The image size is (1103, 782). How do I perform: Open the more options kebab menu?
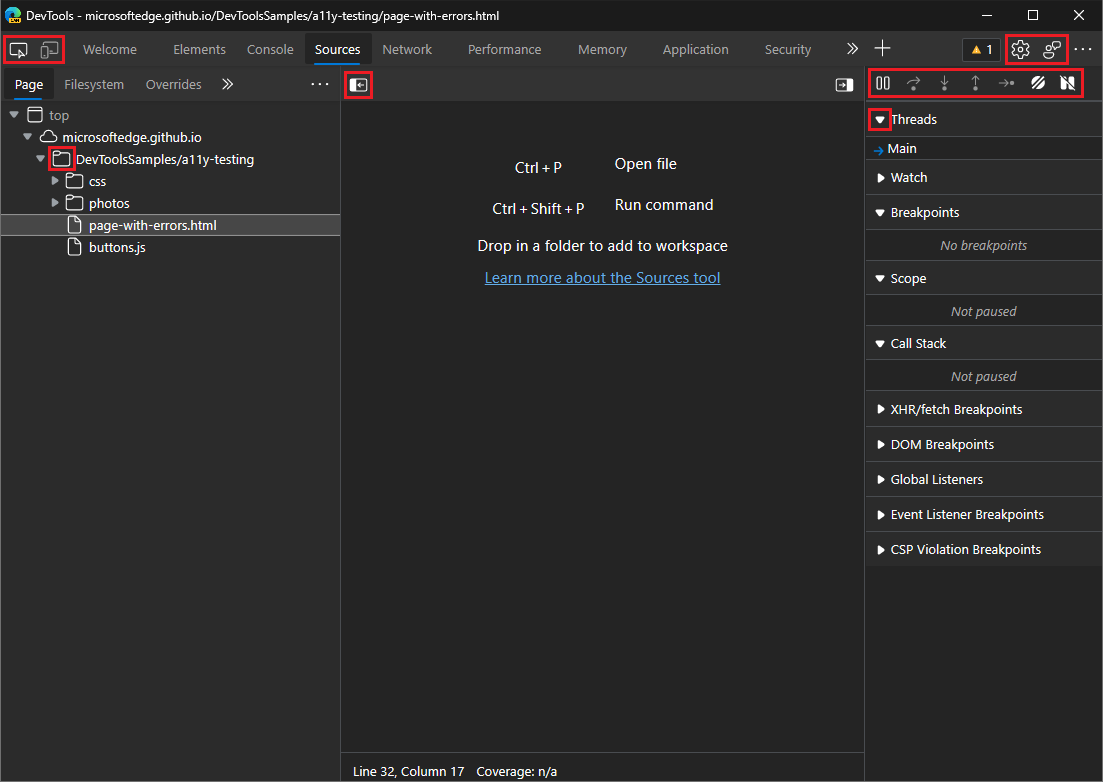coord(1084,48)
